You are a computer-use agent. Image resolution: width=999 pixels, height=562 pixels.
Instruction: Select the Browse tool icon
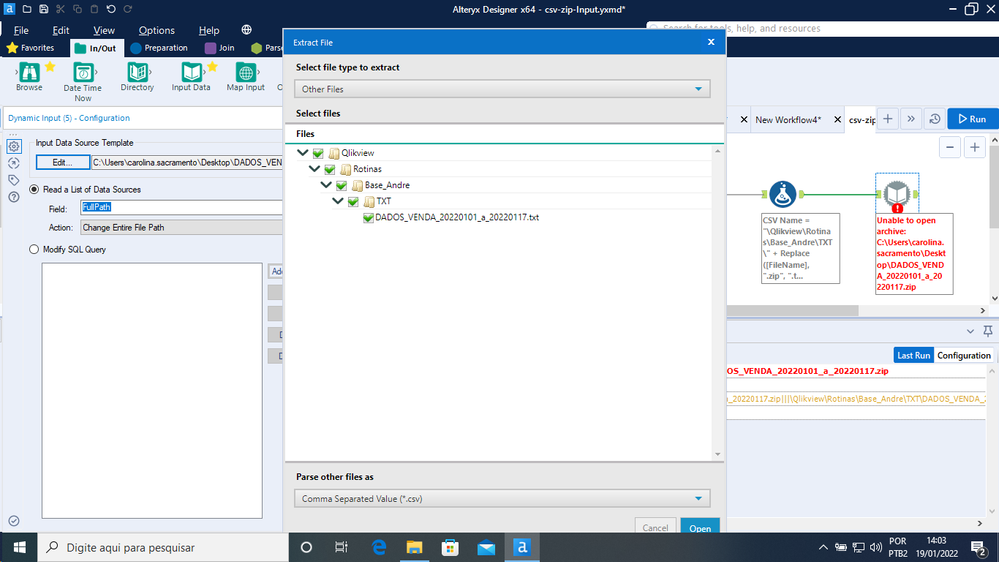click(x=29, y=72)
